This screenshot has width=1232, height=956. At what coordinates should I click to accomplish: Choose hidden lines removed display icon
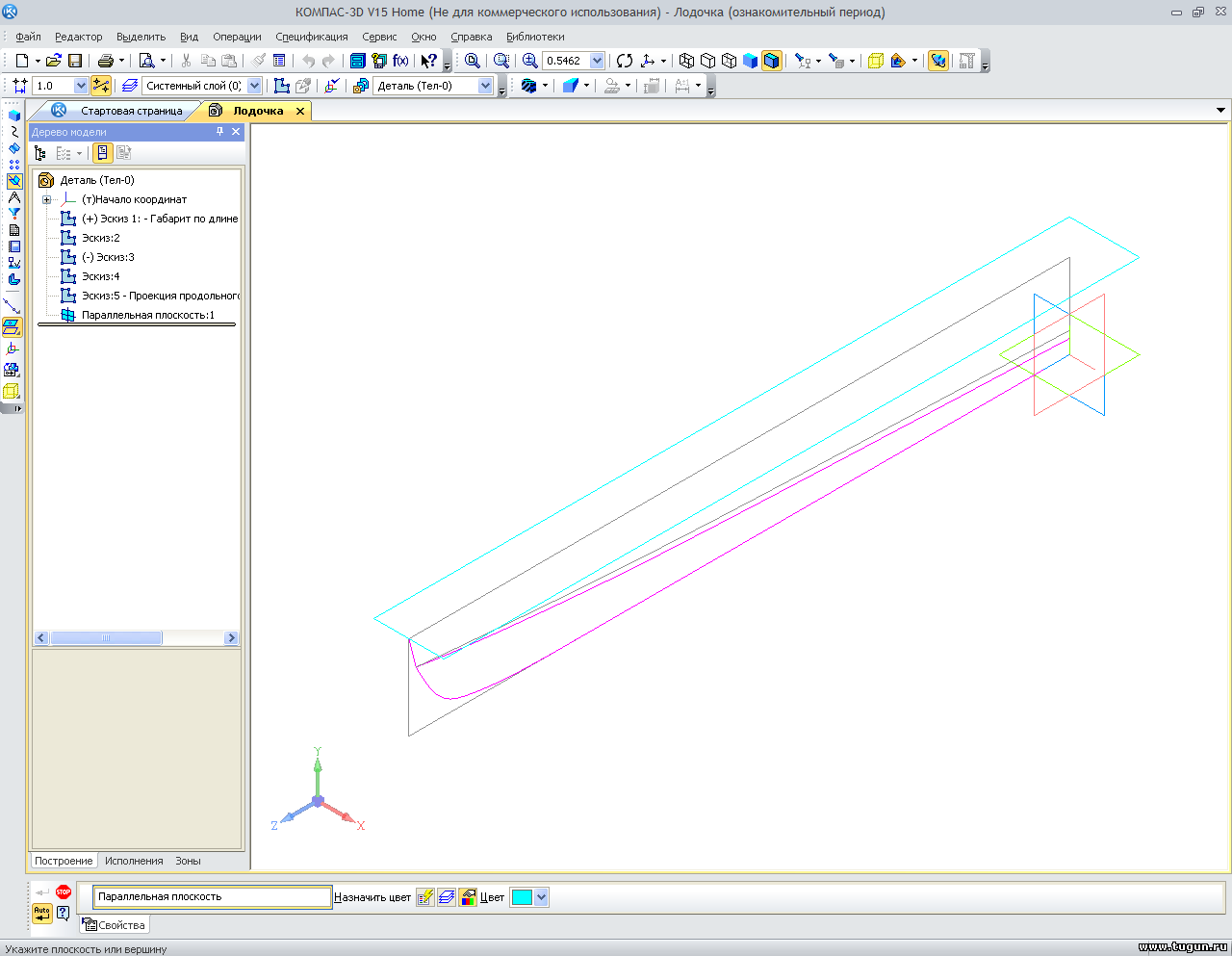tap(707, 61)
